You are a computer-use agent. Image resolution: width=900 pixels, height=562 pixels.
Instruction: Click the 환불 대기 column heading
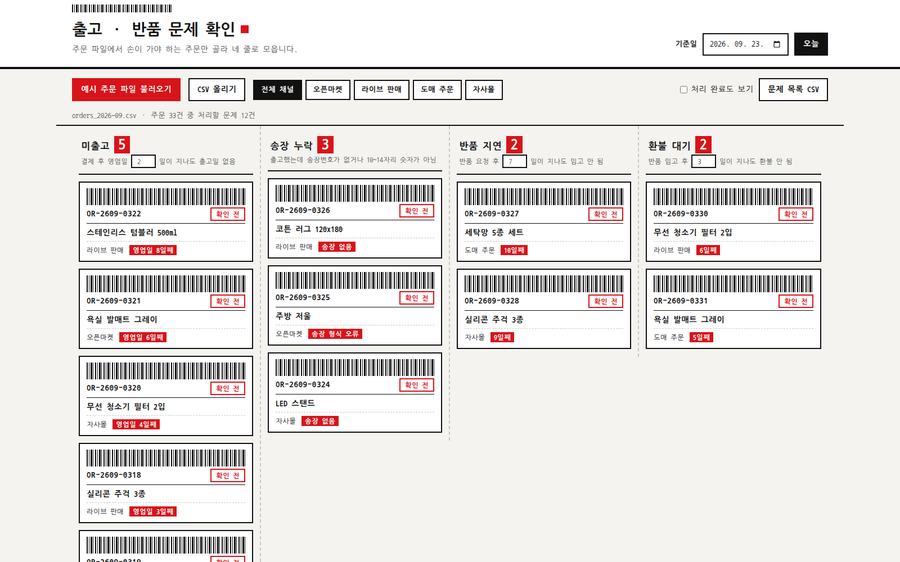coord(669,145)
